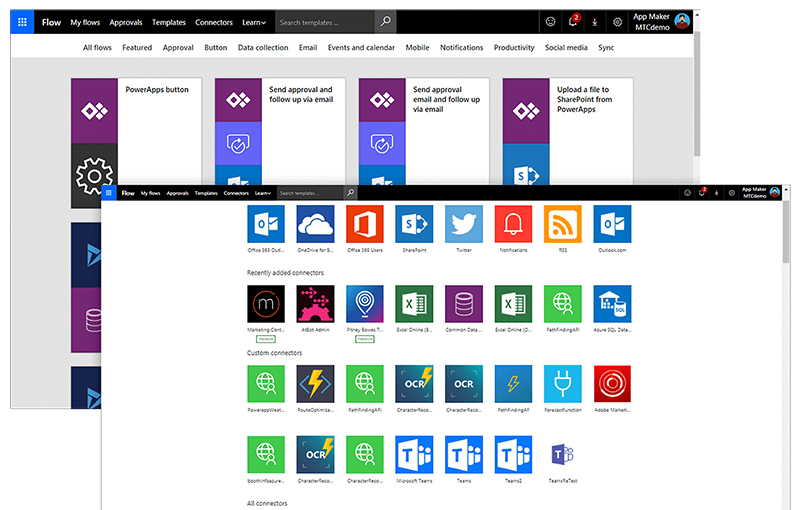The height and width of the screenshot is (510, 800).
Task: Expand the Learn menu in front window
Action: coord(263,192)
